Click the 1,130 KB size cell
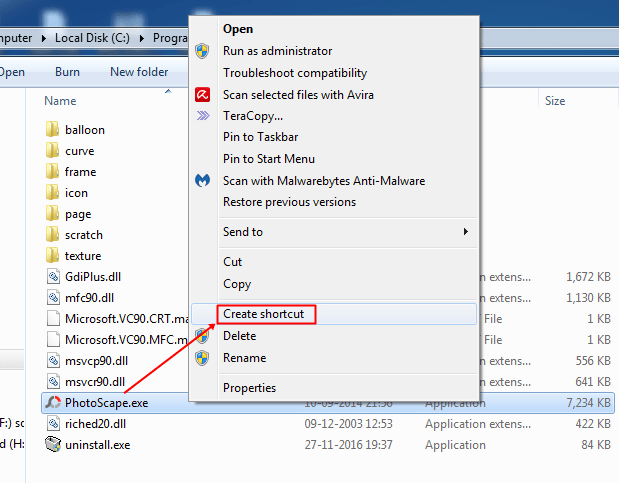619x483 pixels. coord(588,298)
